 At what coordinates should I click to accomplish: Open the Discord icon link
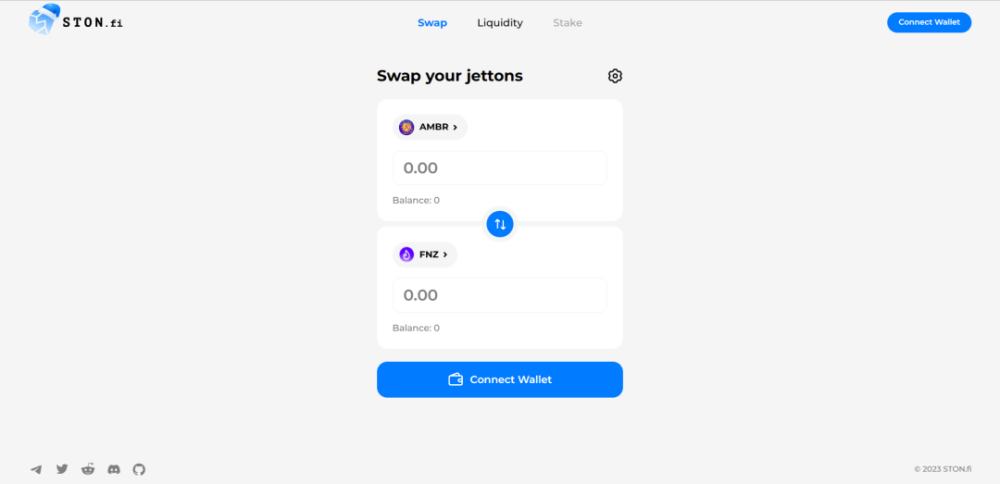click(x=114, y=469)
